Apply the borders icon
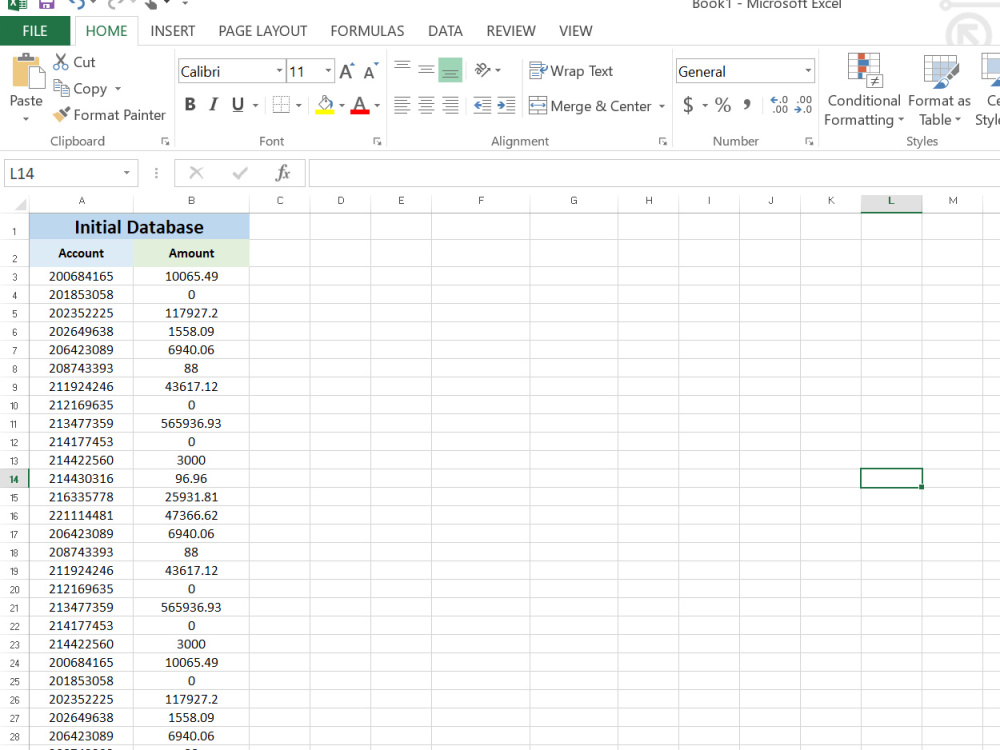Image resolution: width=1000 pixels, height=750 pixels. 281,105
